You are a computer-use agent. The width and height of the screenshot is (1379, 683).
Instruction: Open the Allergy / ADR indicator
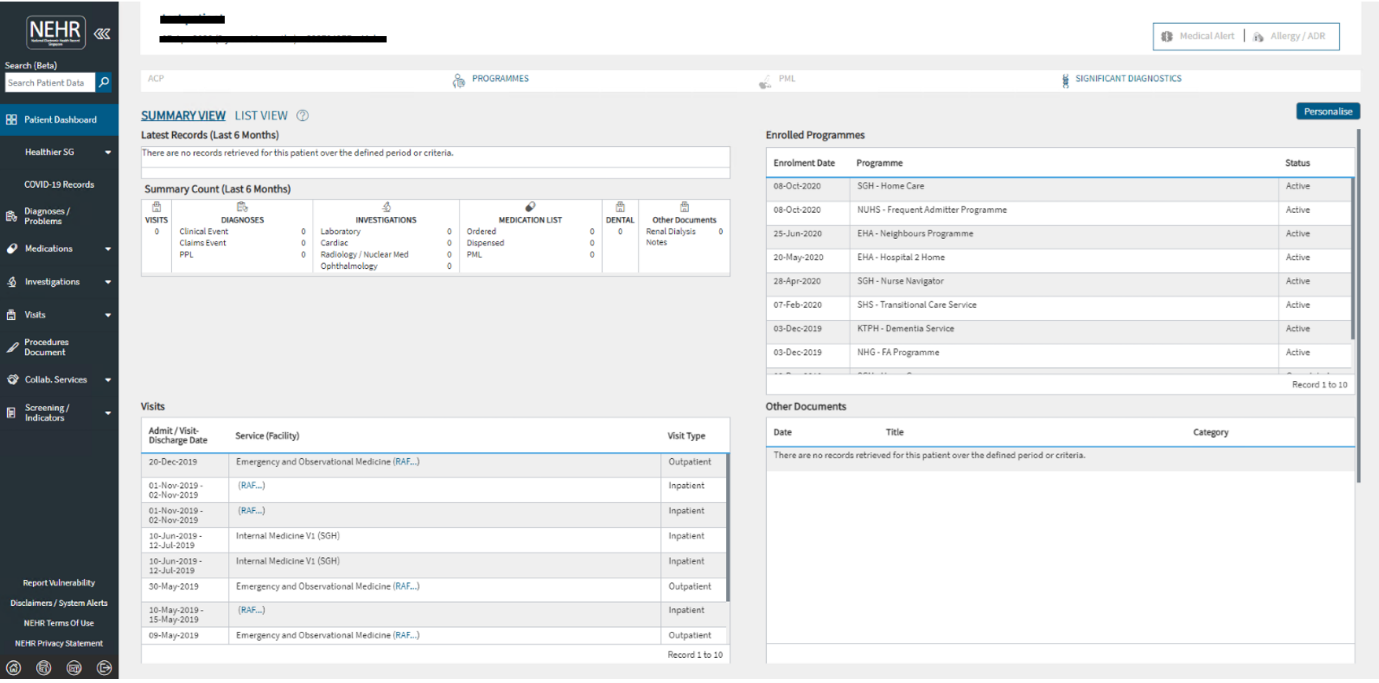(x=1296, y=37)
